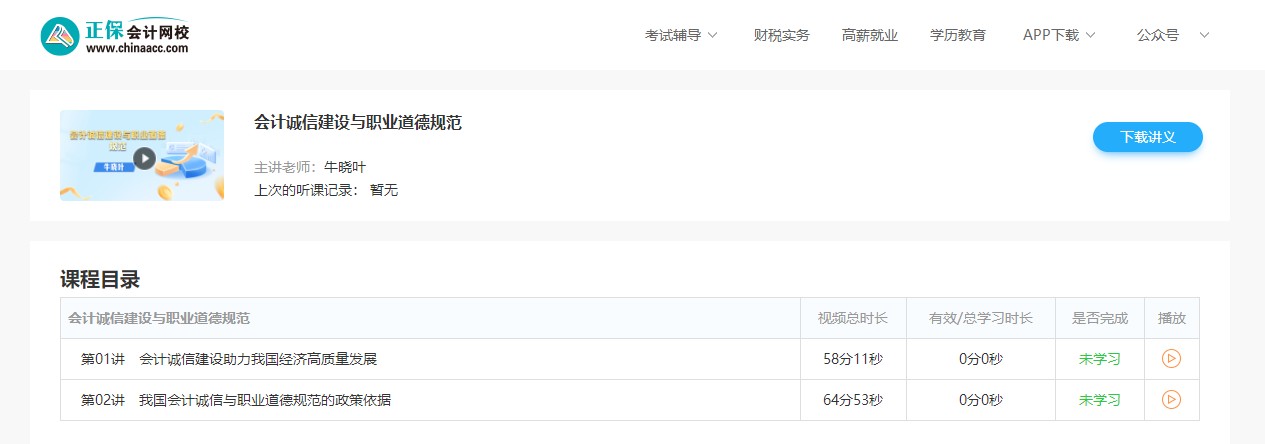The image size is (1265, 444).
Task: Click the course title 会计诚信建设与职业道德规范
Action: (x=357, y=123)
